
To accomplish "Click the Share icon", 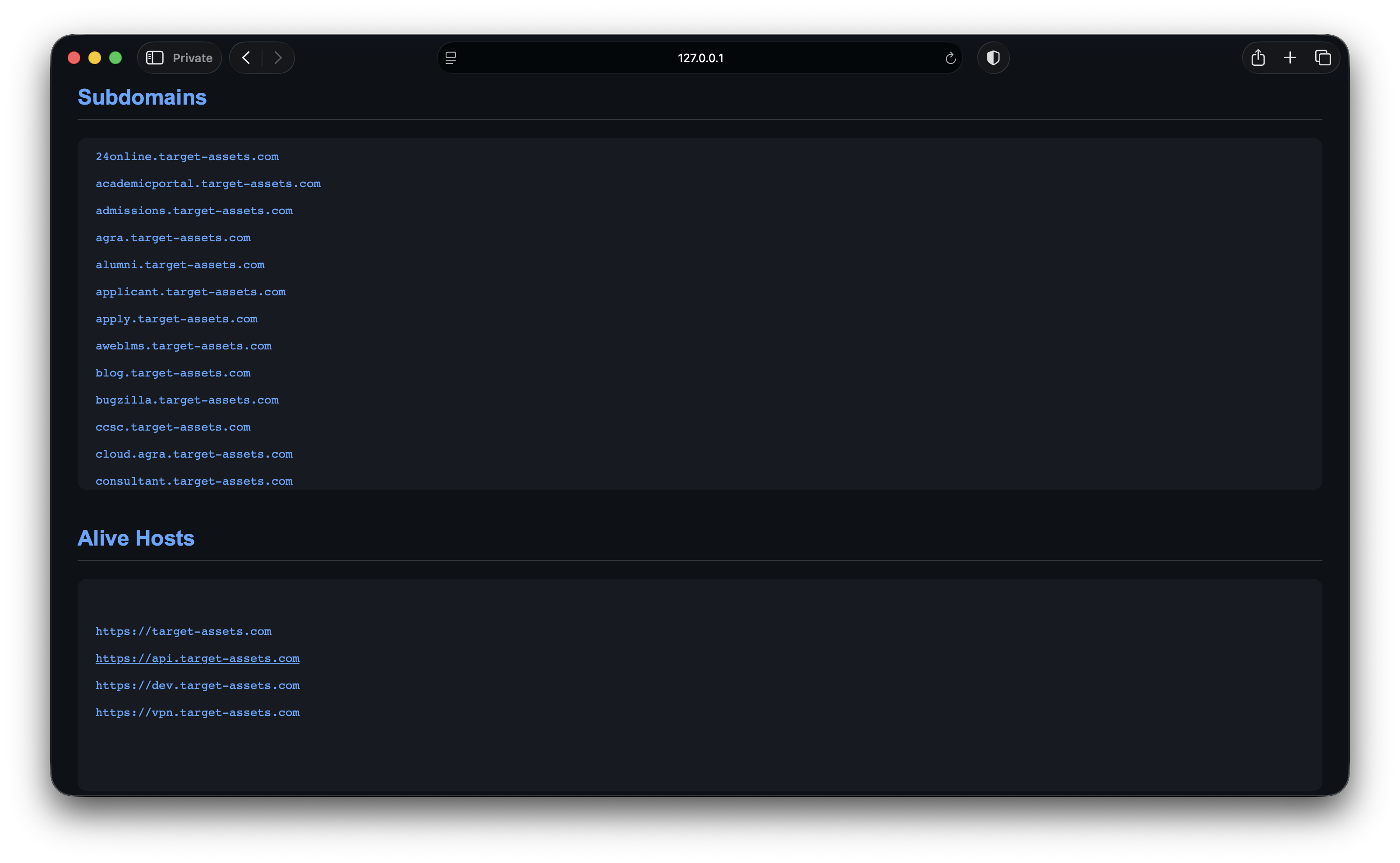I will tap(1258, 58).
